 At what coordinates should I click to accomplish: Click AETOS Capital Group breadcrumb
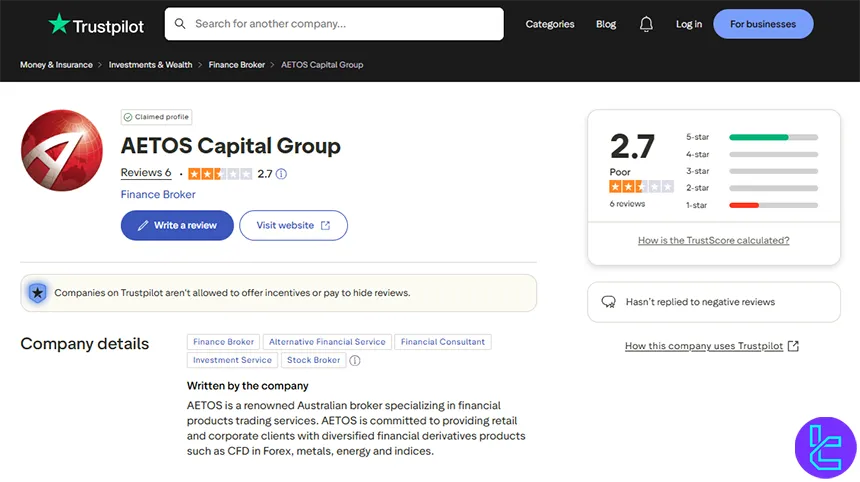[322, 65]
